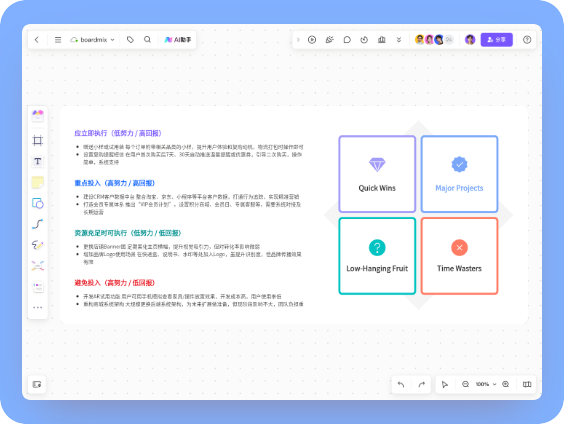
Task: Open the AI助手 assistant
Action: coord(178,40)
